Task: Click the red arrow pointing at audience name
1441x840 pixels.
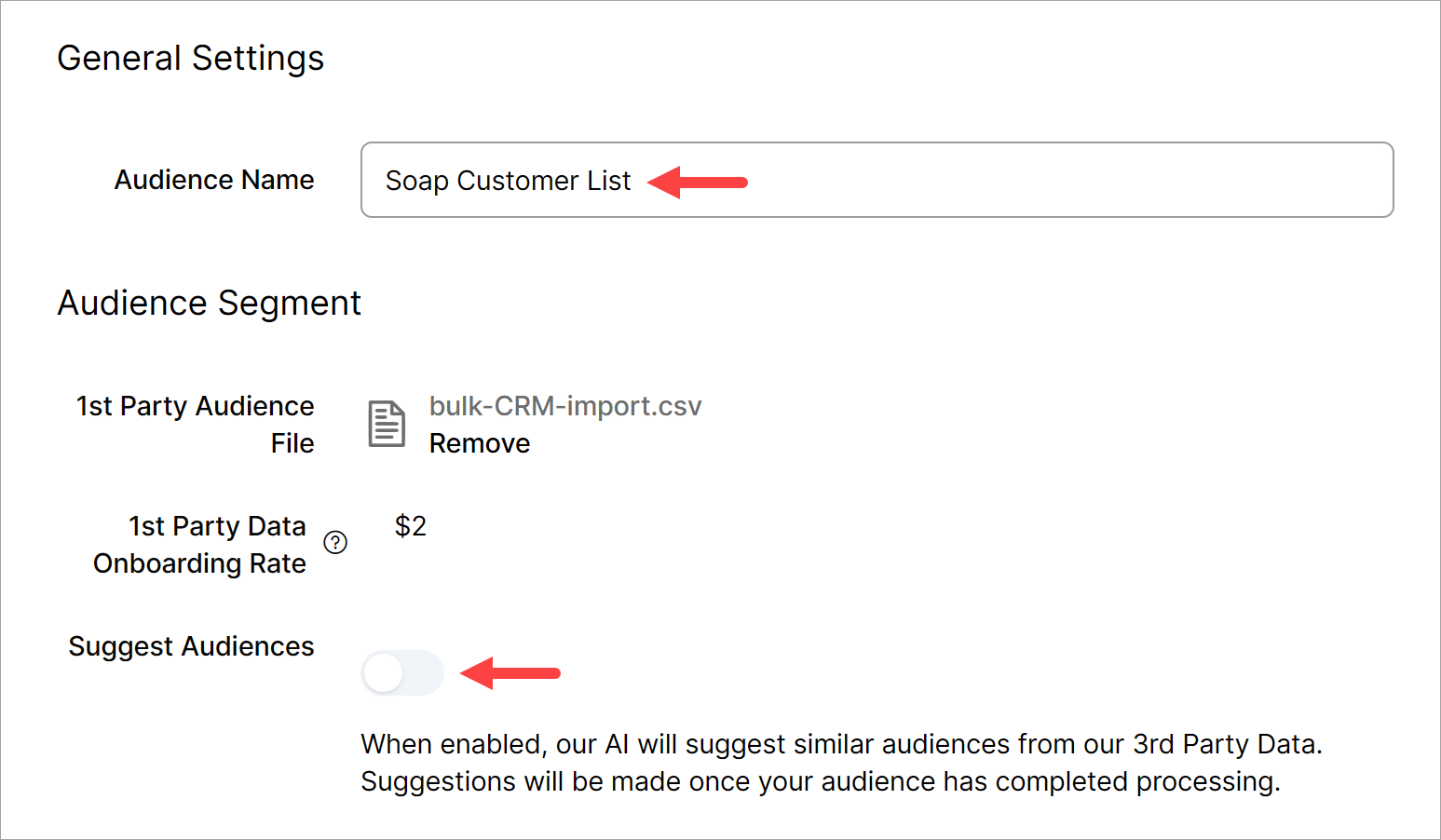Action: pos(698,182)
